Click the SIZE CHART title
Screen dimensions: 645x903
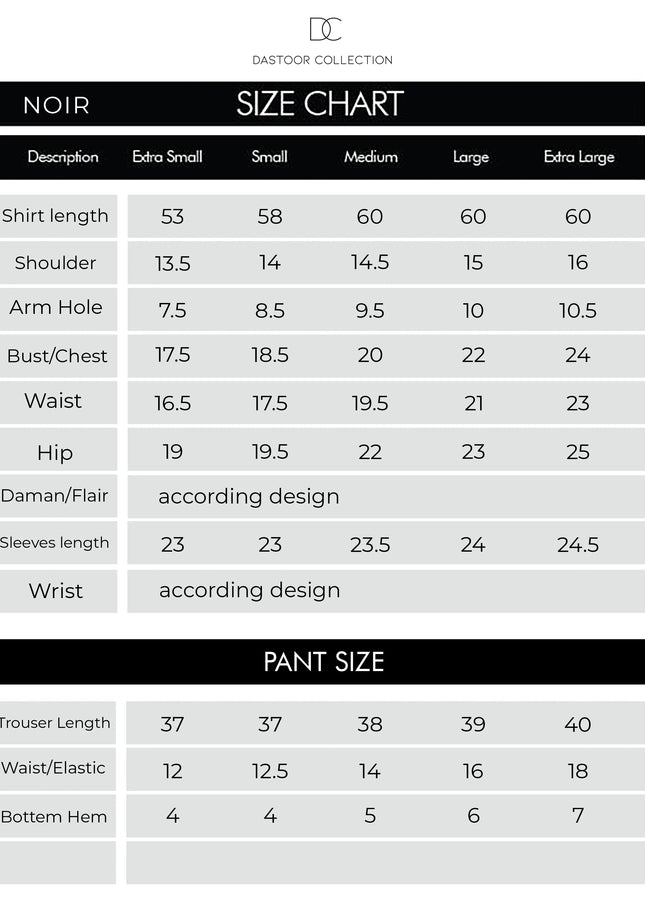pos(320,104)
